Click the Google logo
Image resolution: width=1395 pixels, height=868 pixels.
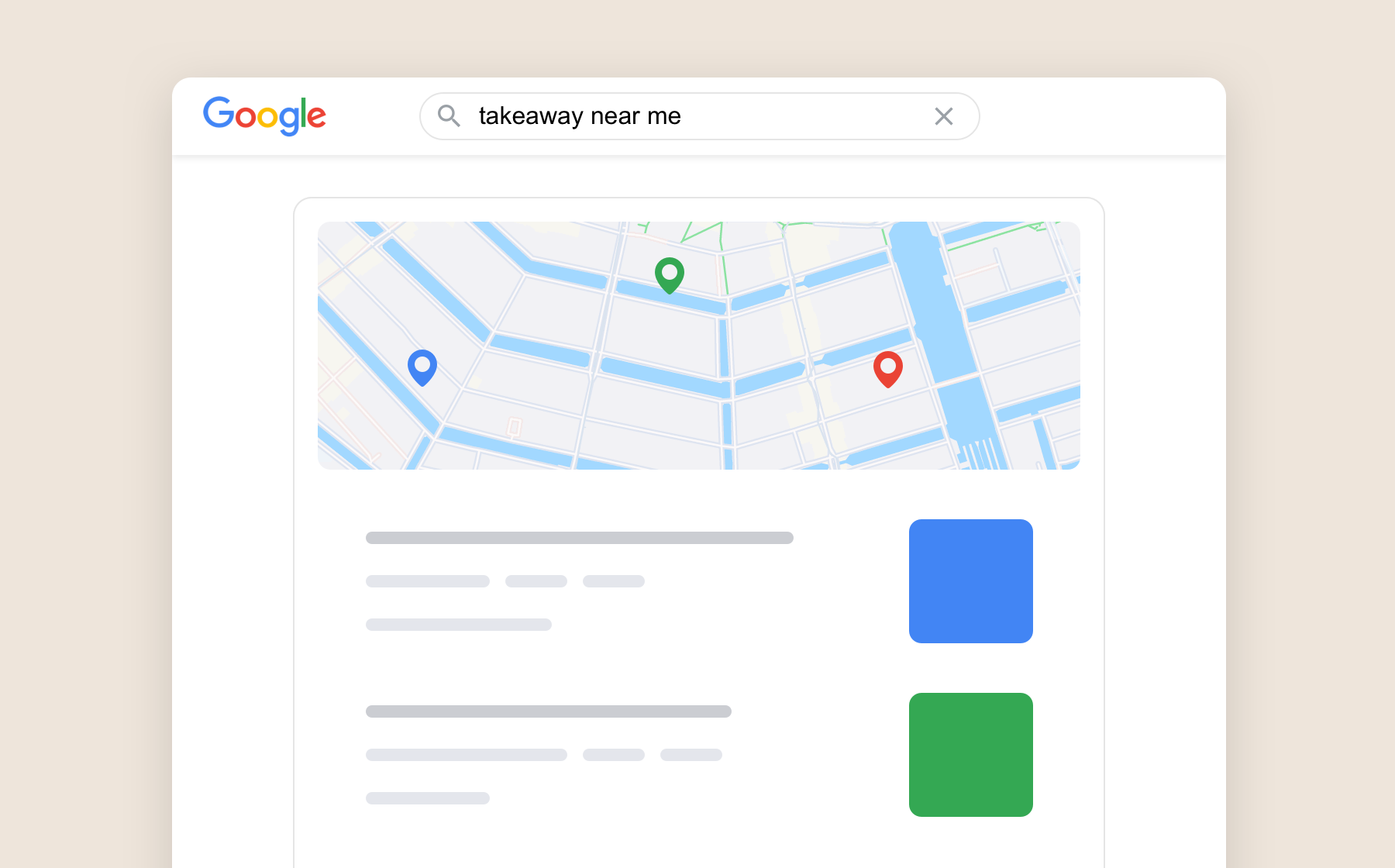(x=264, y=115)
